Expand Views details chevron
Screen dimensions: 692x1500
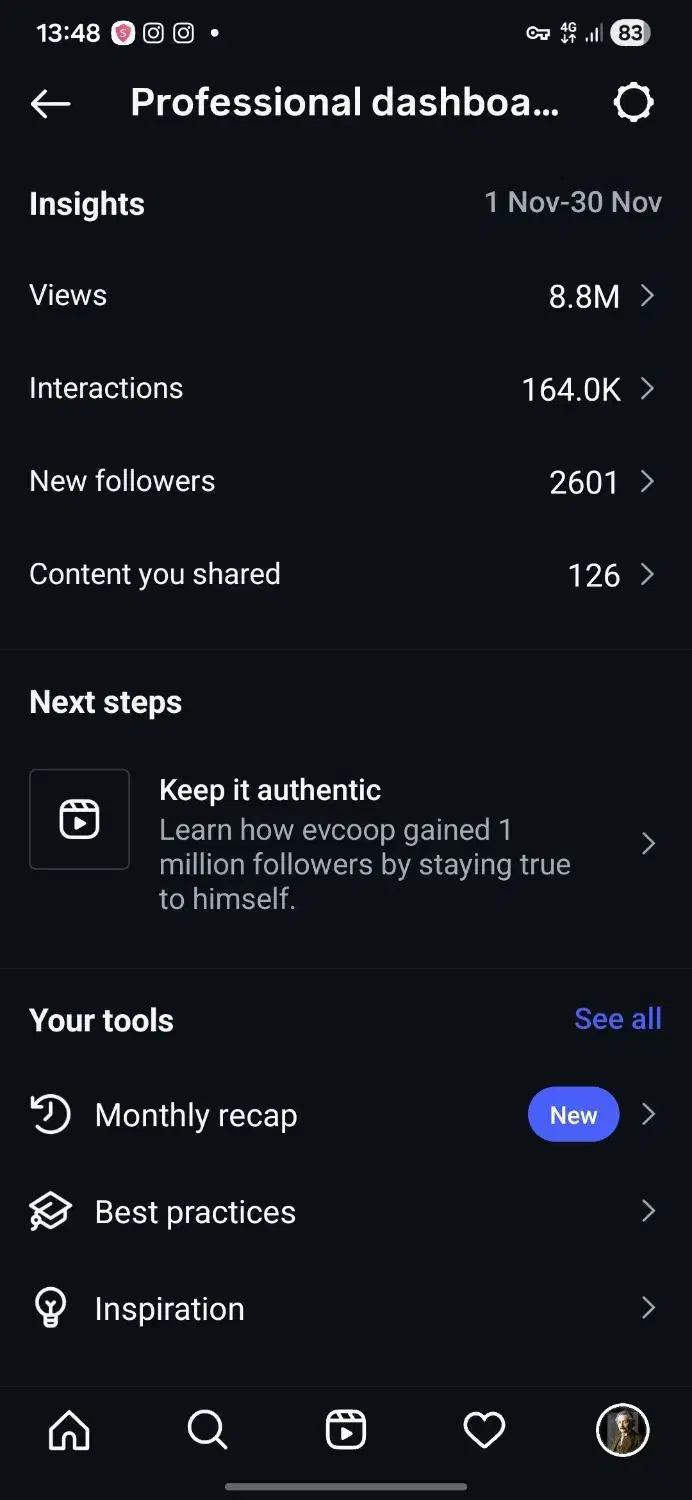(x=647, y=295)
